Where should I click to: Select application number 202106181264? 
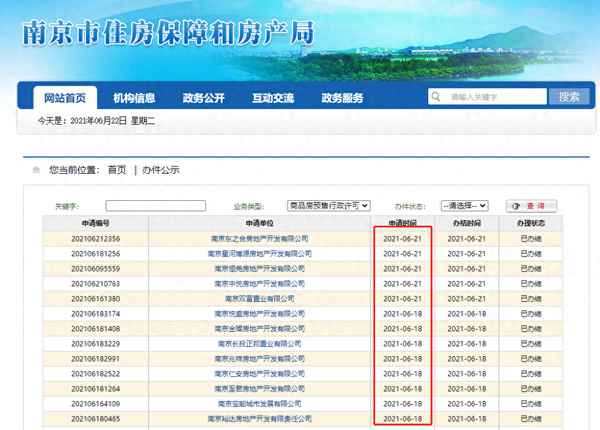click(96, 389)
